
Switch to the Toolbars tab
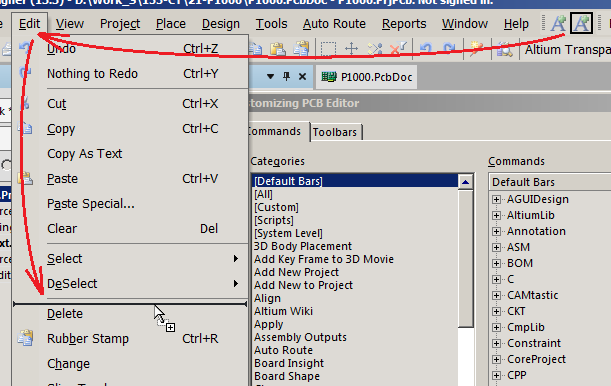pos(335,132)
